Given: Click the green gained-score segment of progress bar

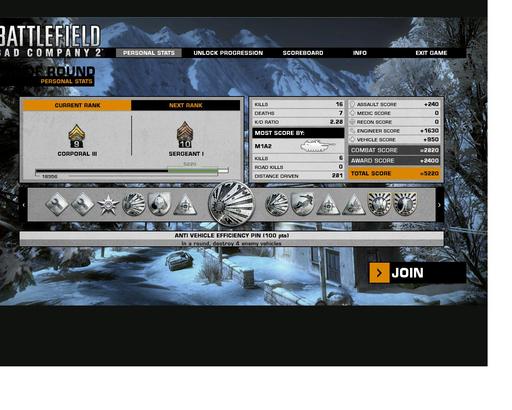Looking at the screenshot, I should pos(193,171).
